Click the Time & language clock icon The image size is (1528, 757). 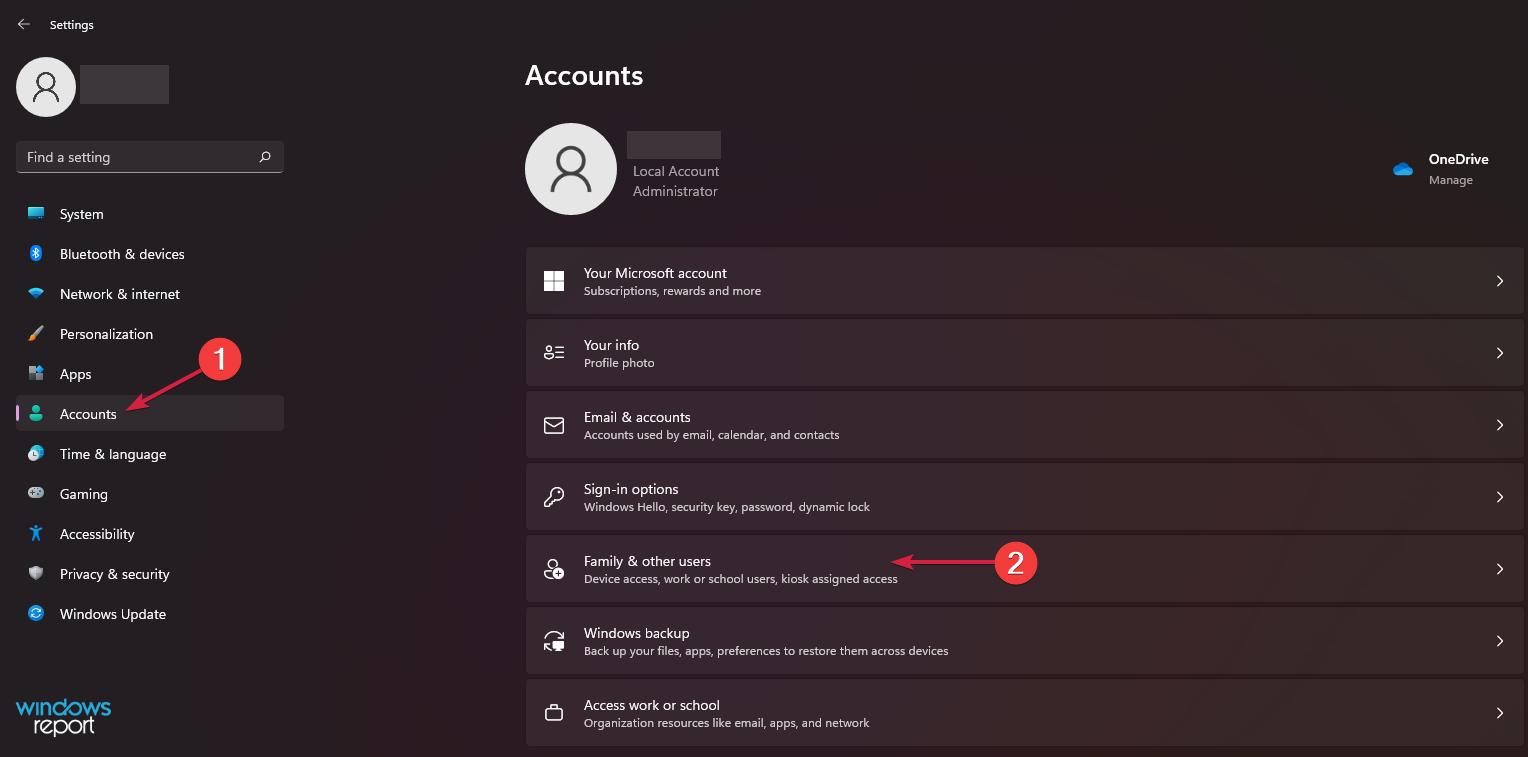(36, 454)
